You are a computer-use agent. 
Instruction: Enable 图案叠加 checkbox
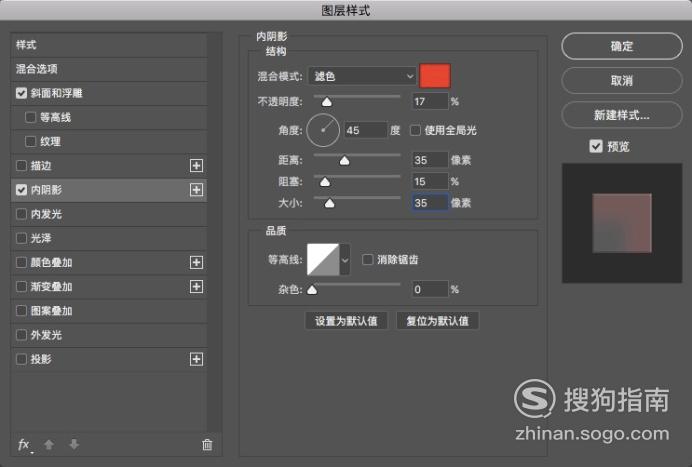click(21, 311)
